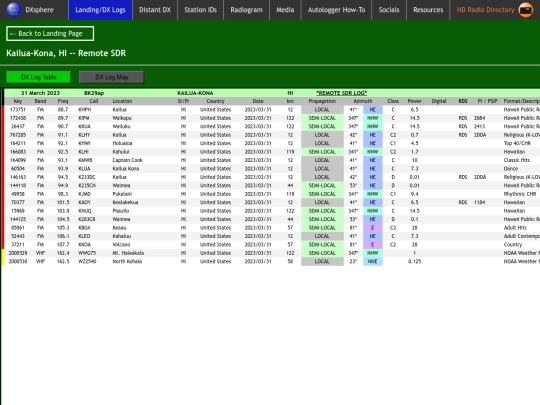Click the Top 40/CHR format cell

click(x=517, y=143)
